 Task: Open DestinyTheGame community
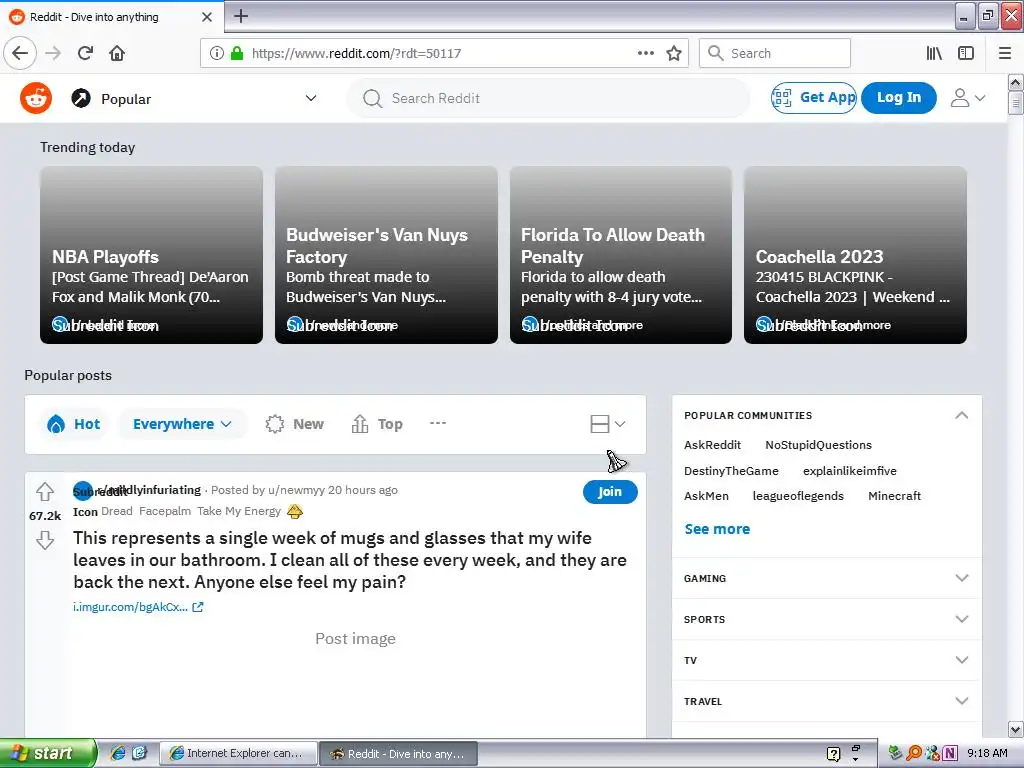731,471
